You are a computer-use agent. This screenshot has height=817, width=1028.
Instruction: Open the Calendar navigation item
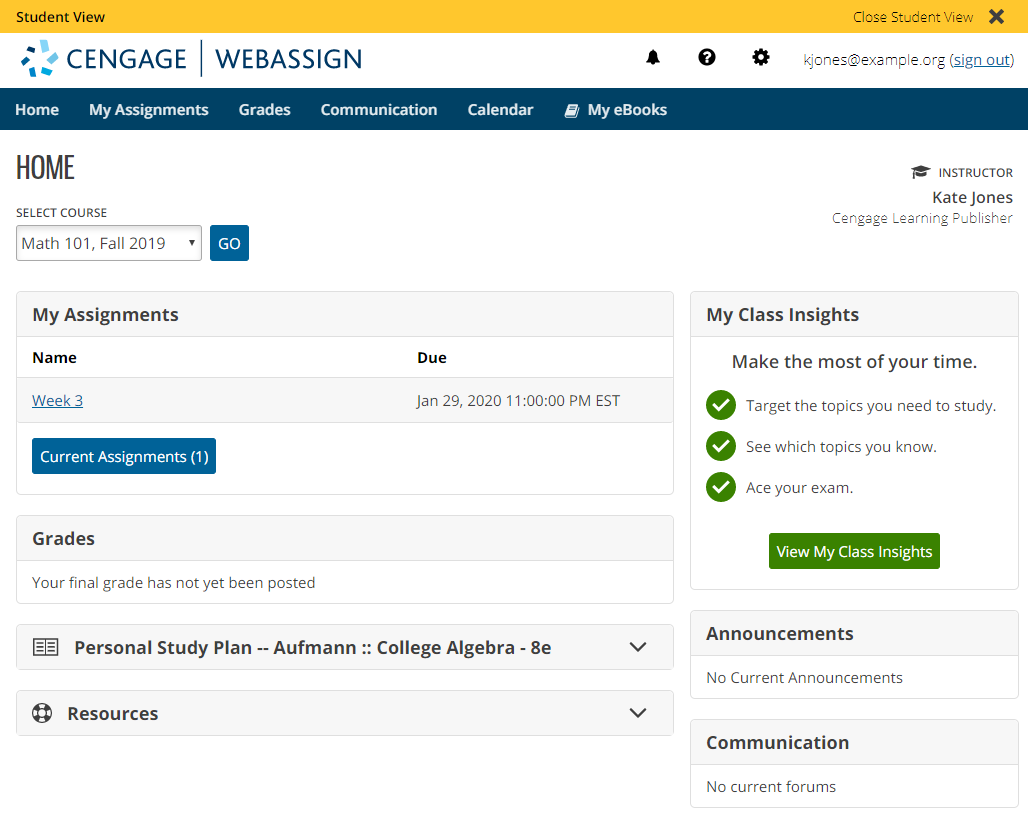click(500, 110)
